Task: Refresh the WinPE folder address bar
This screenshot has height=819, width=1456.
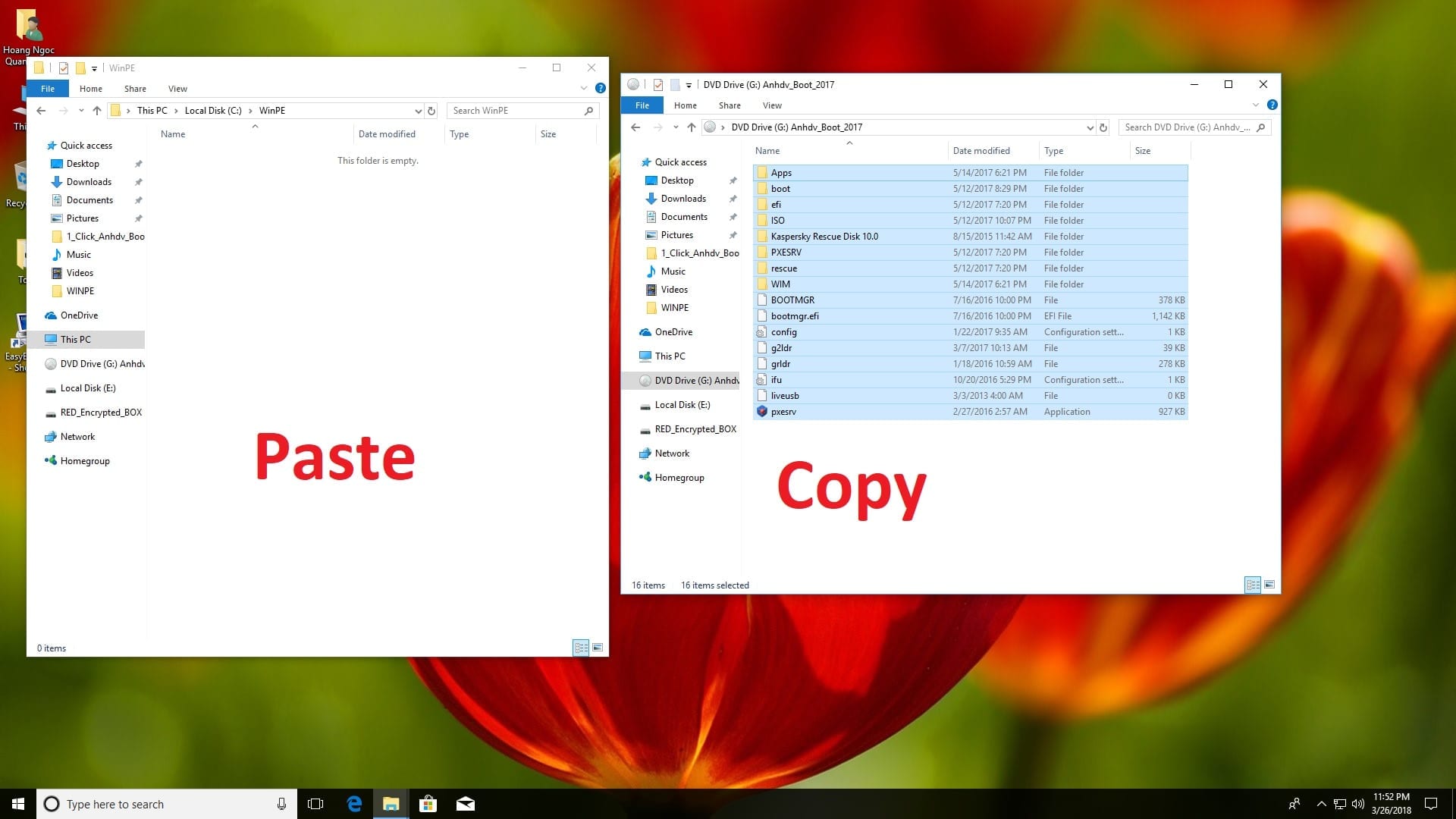Action: pos(431,111)
